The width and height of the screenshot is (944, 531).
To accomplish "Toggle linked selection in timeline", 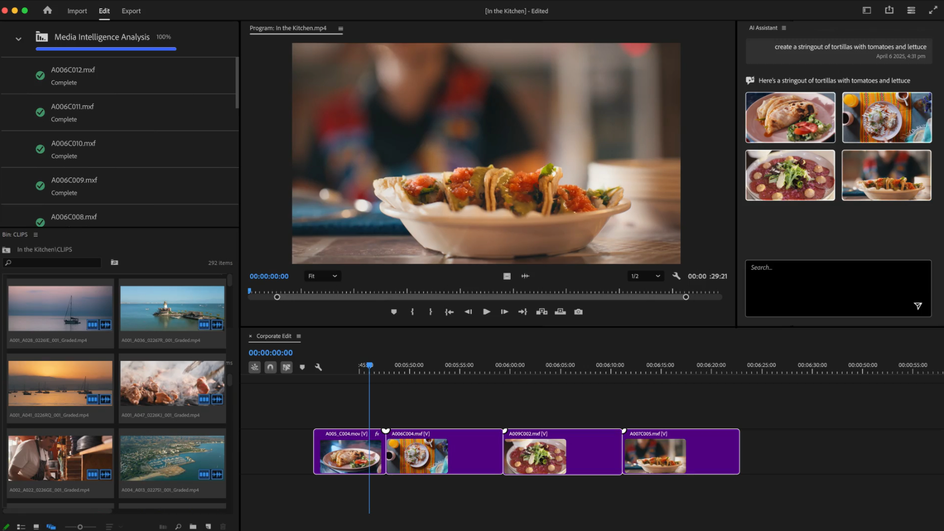I will (287, 367).
